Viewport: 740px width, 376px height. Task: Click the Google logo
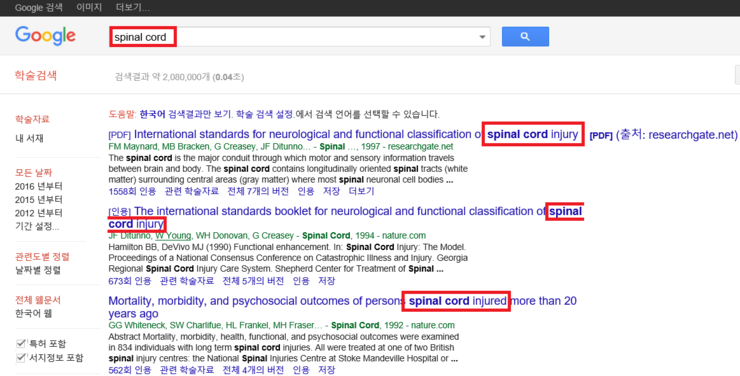click(x=45, y=36)
